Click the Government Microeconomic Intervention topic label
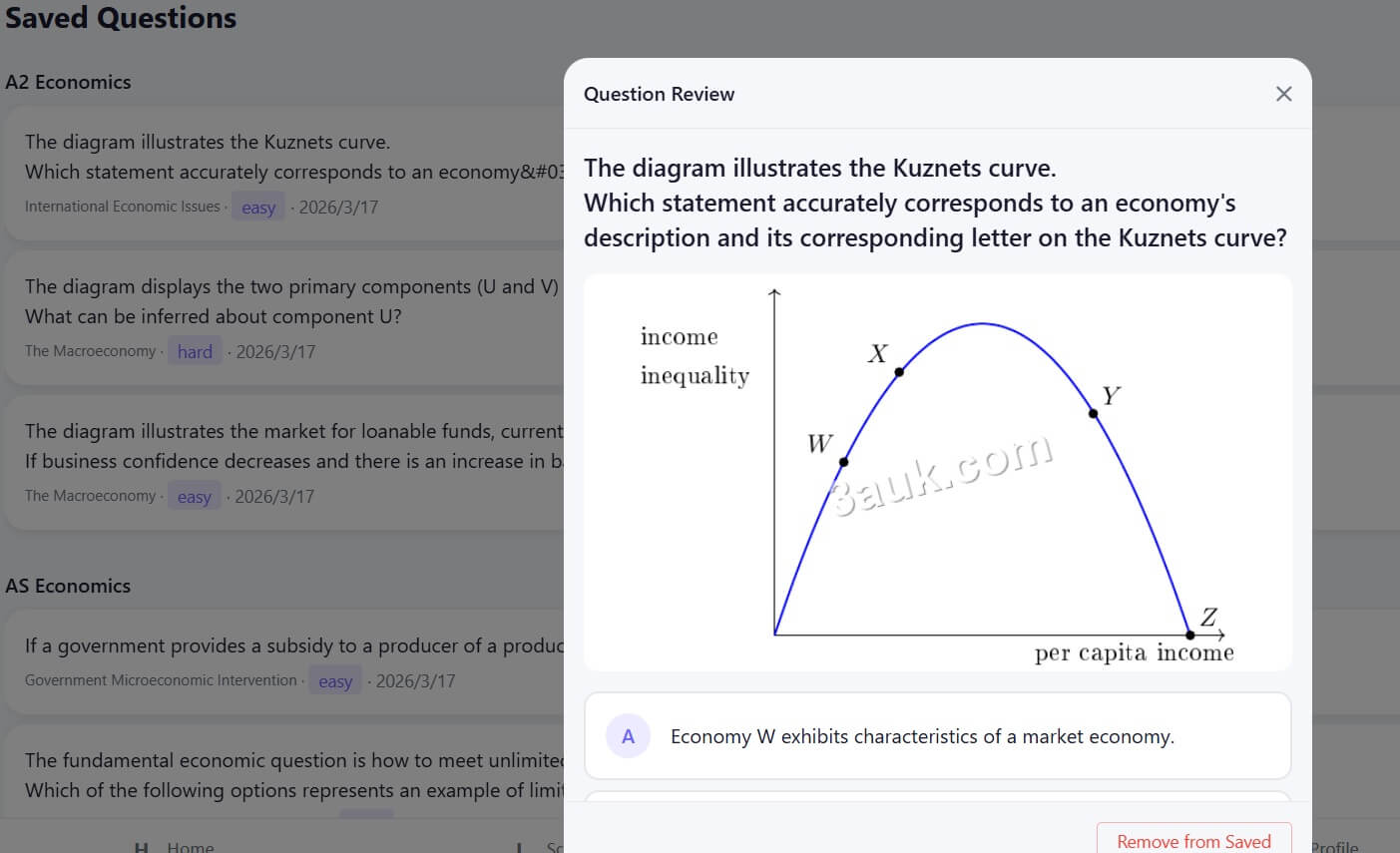 click(161, 680)
